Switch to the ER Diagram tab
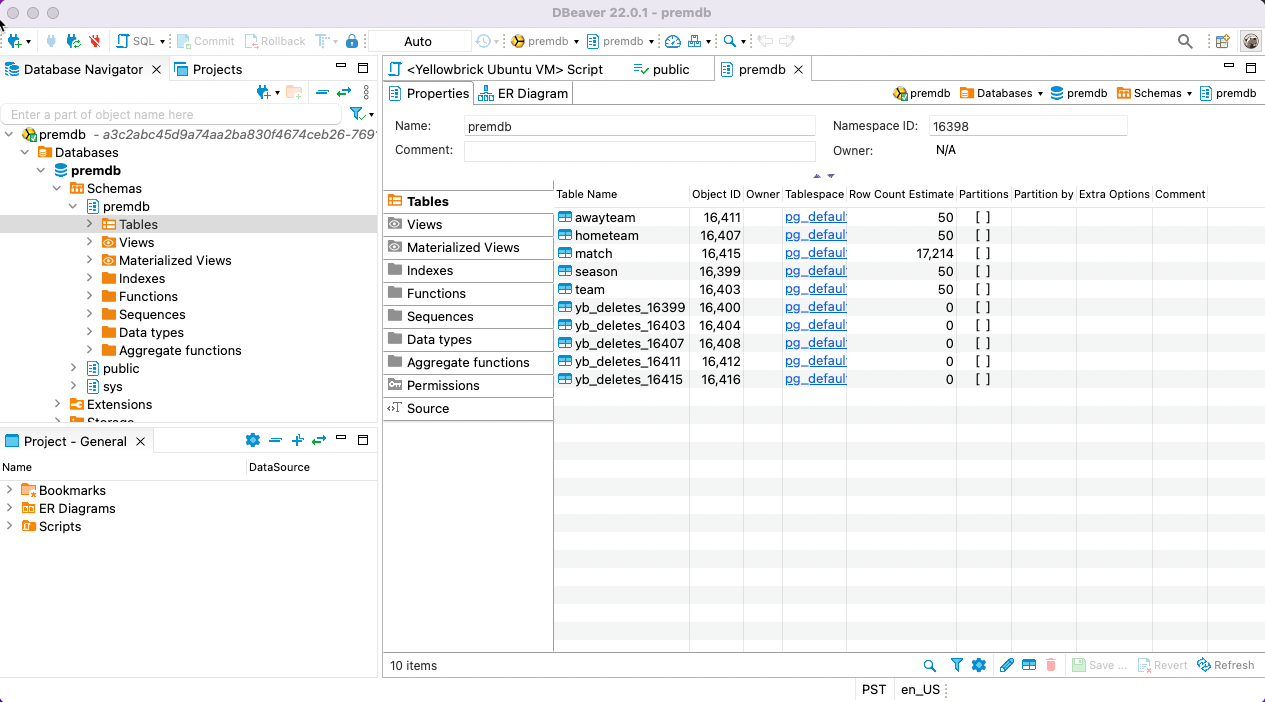Screen dimensions: 1265x702 [x=524, y=93]
